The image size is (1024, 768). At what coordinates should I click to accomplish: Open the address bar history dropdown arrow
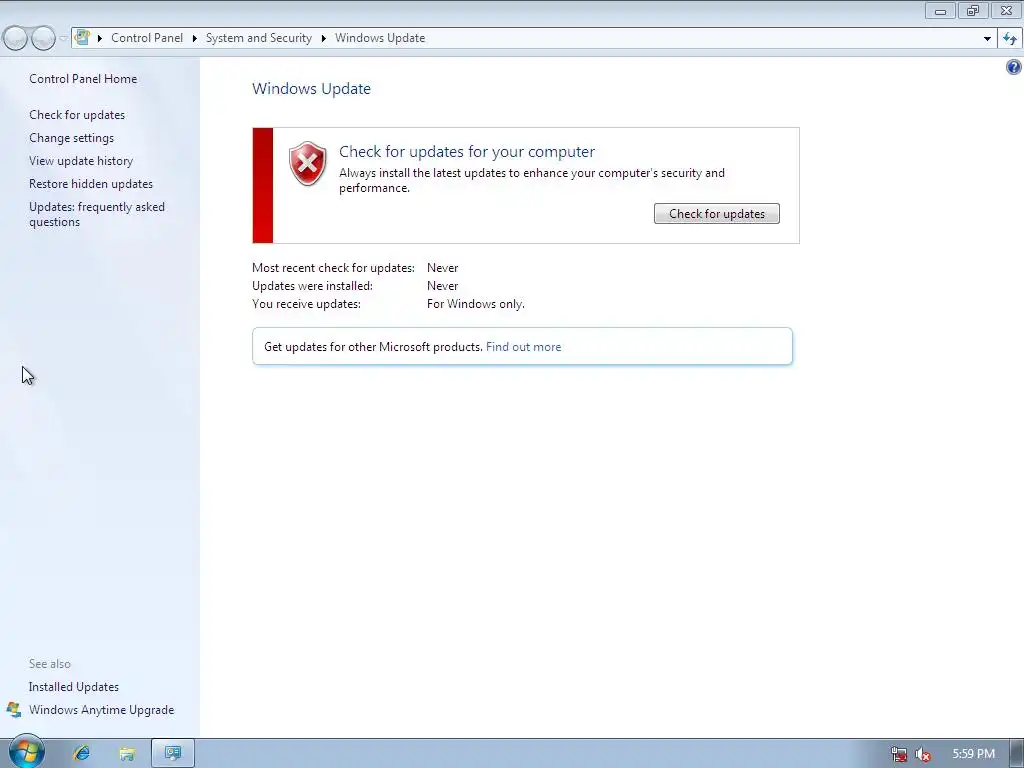click(987, 39)
